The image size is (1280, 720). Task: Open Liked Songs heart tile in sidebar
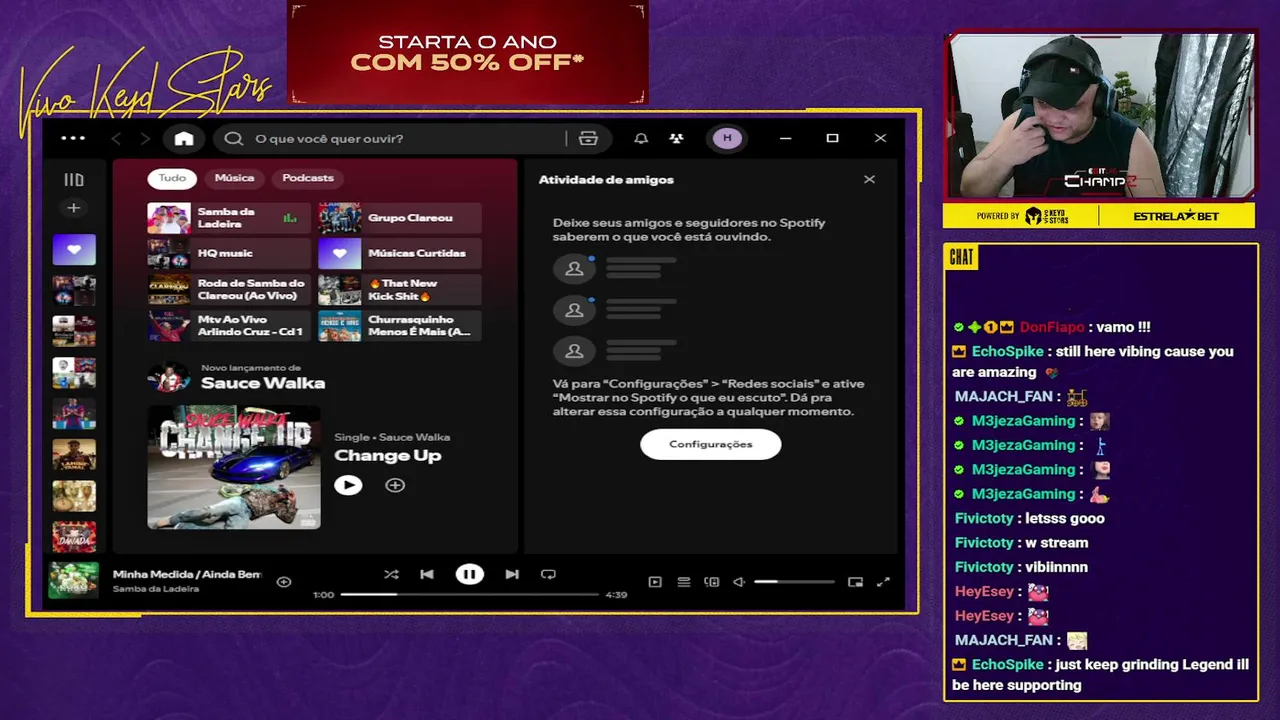74,249
